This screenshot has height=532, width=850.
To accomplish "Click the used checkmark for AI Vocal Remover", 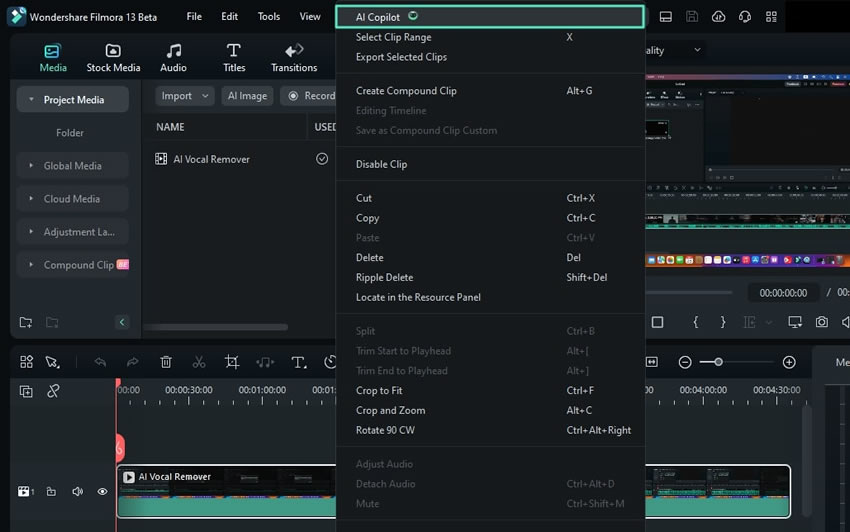I will [x=322, y=158].
